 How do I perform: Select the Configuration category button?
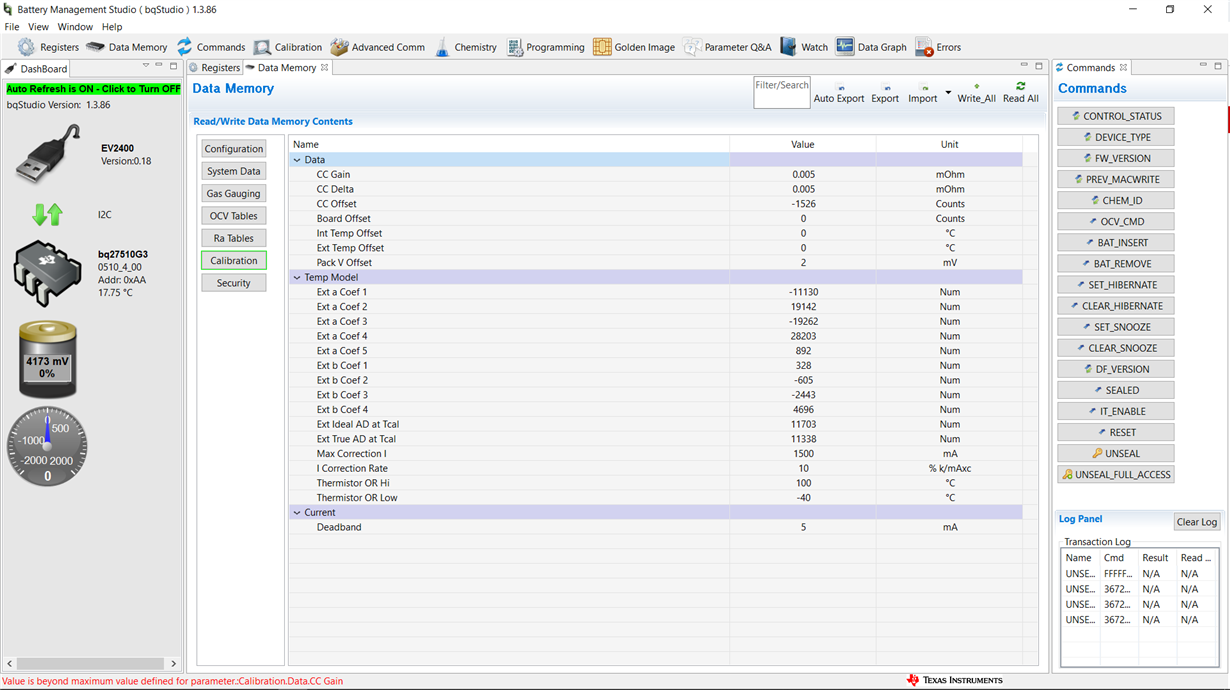(x=234, y=149)
